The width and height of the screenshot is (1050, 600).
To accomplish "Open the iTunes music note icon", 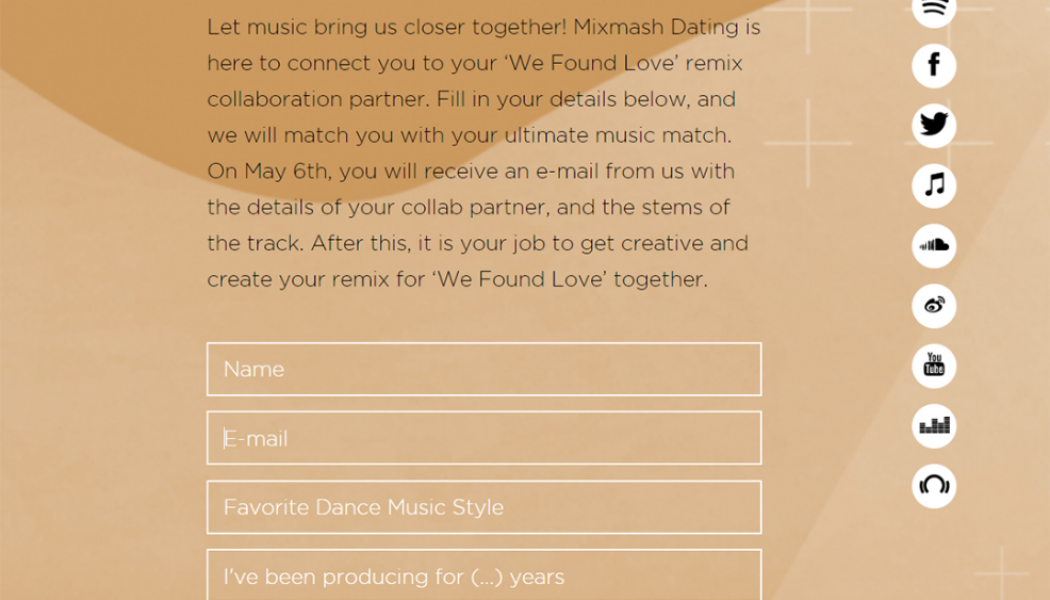I will click(933, 186).
